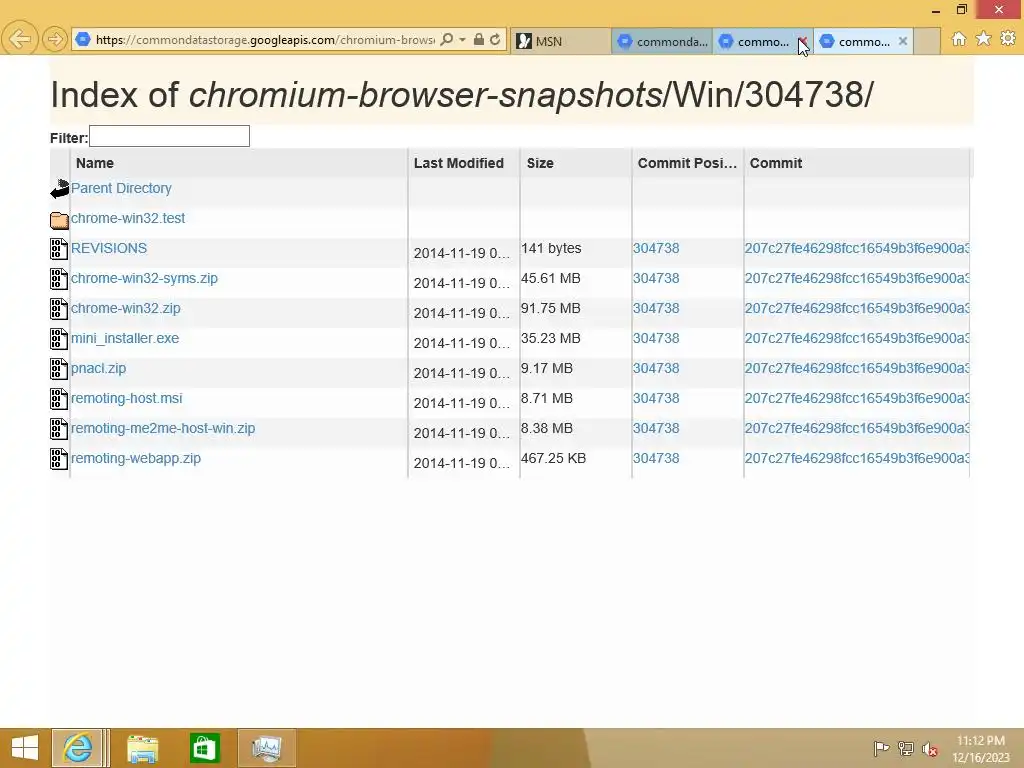The height and width of the screenshot is (768, 1024).
Task: Close the last 'commo...' tab
Action: click(x=903, y=41)
